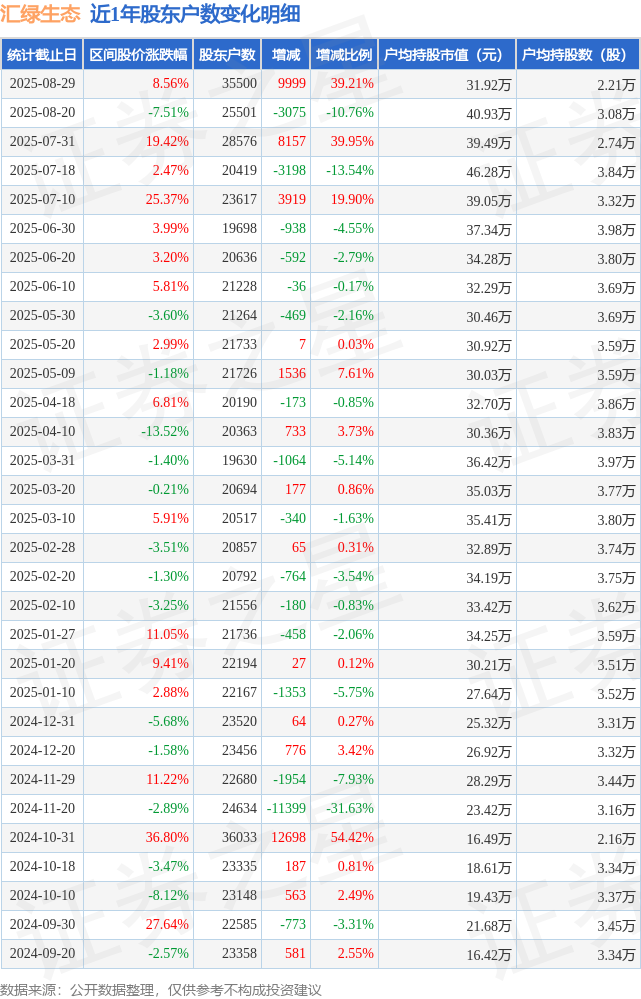Click the 统计截止日 column header
This screenshot has width=641, height=999.
click(x=42, y=55)
